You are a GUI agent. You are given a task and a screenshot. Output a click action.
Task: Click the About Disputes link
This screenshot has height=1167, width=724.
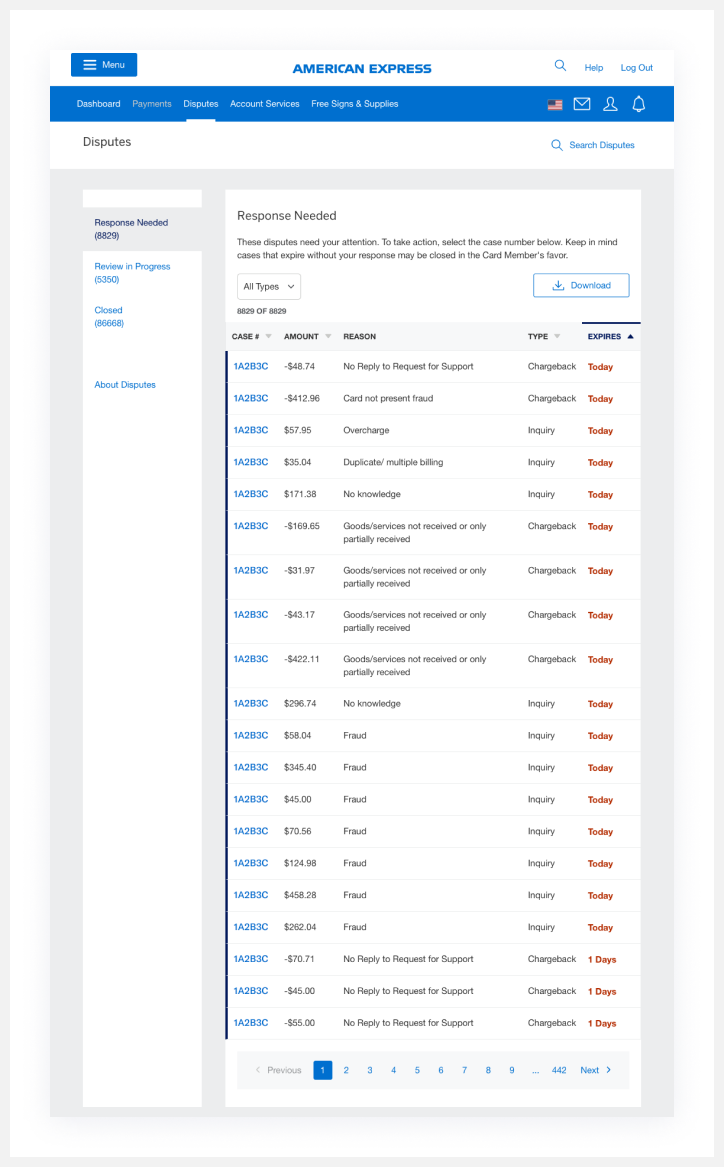pyautogui.click(x=124, y=384)
